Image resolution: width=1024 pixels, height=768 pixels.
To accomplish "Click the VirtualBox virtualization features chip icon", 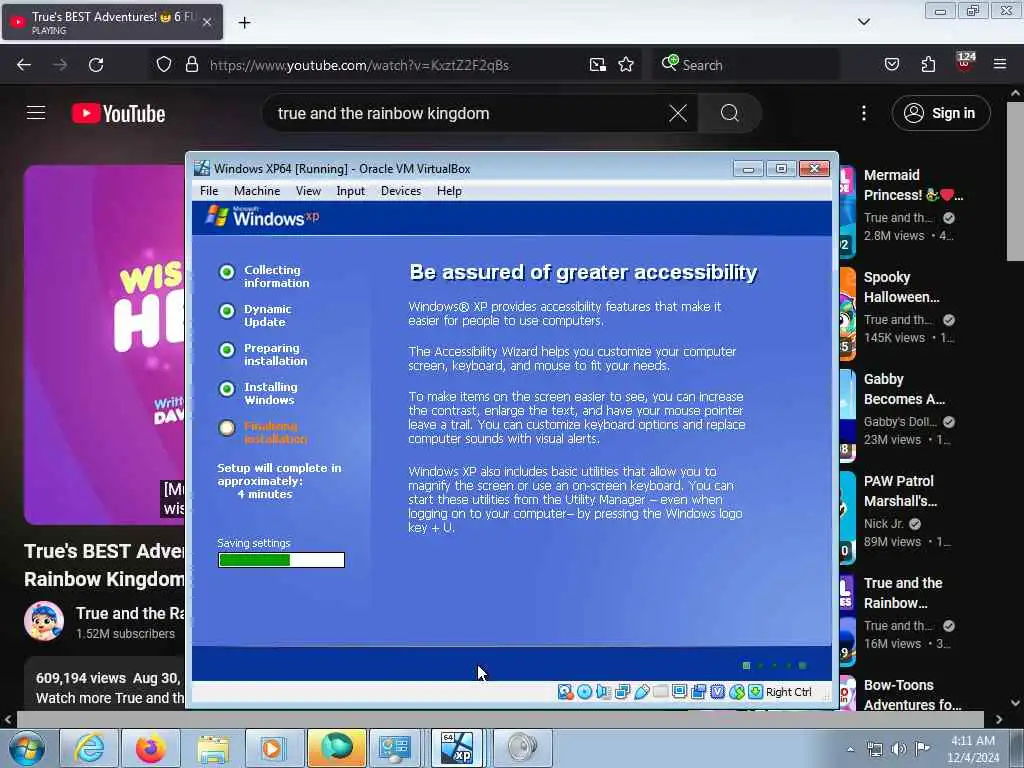I will coord(717,692).
